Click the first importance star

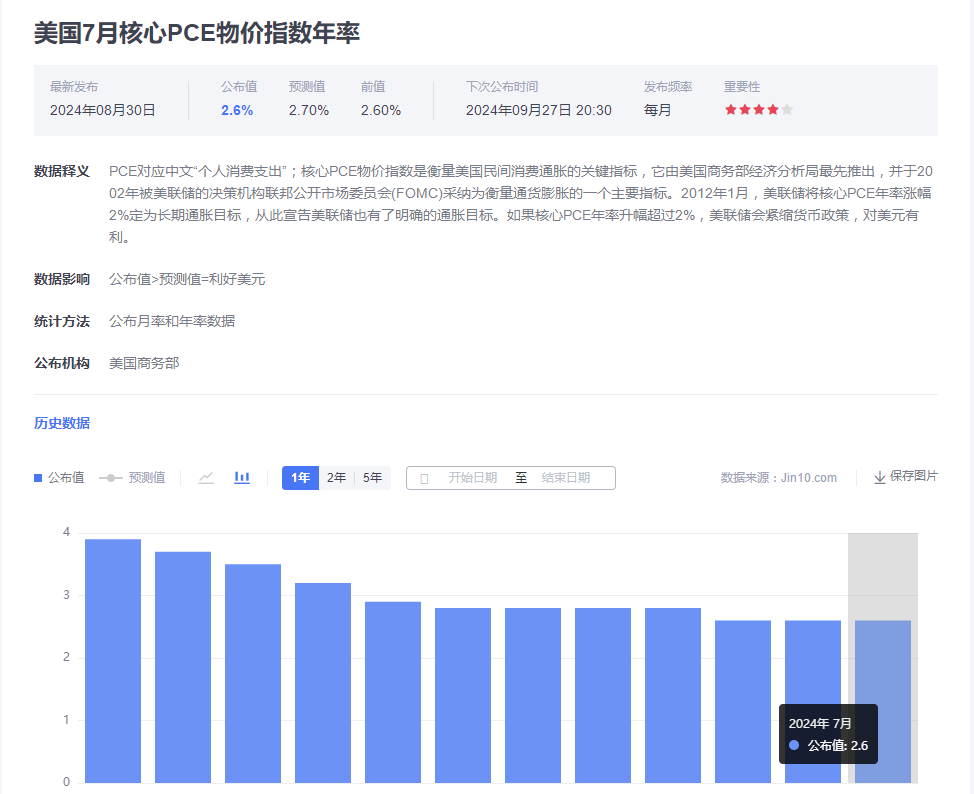(x=731, y=110)
